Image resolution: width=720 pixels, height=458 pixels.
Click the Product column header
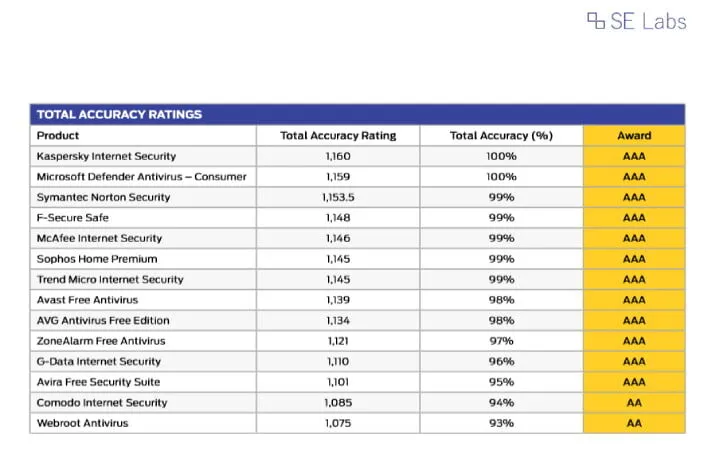click(58, 136)
